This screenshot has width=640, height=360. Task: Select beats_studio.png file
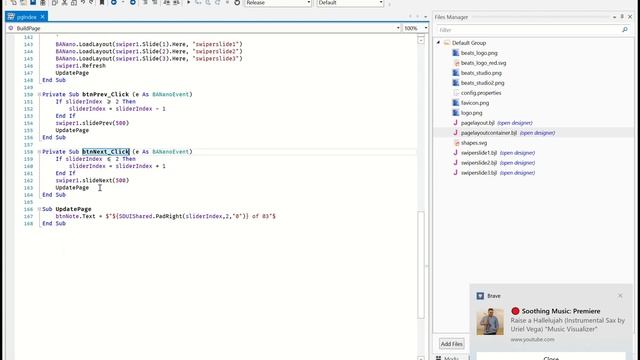[481, 73]
